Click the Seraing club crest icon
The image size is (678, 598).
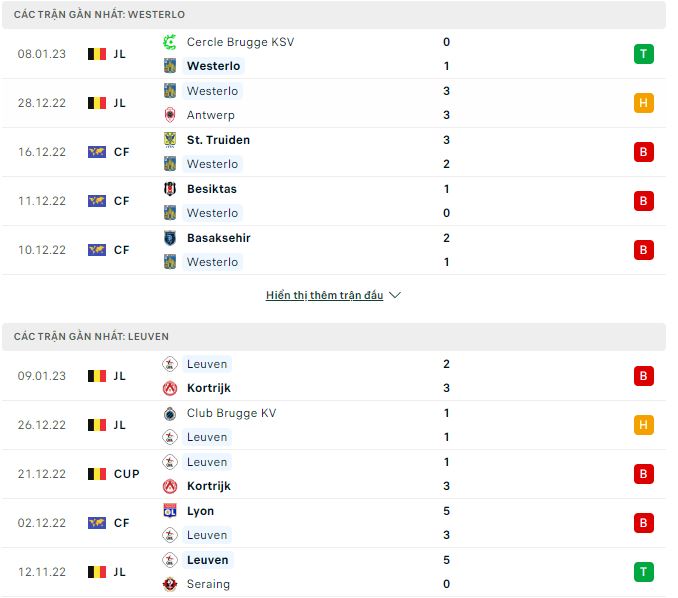(170, 584)
